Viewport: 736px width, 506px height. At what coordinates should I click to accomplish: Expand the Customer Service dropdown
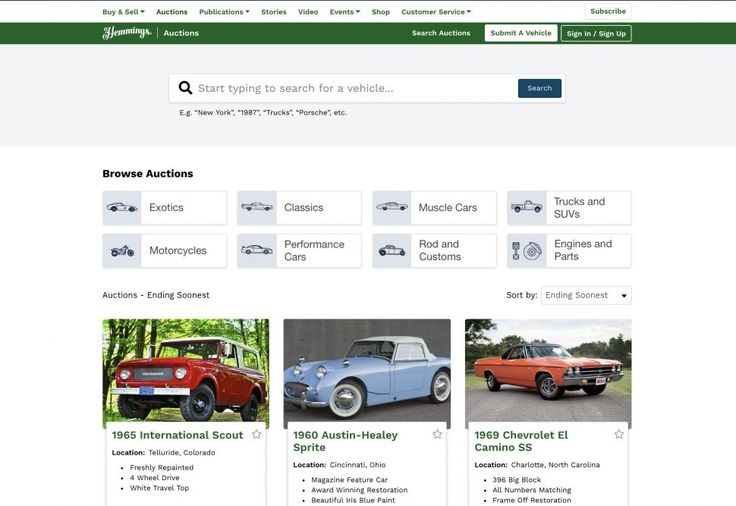[436, 12]
